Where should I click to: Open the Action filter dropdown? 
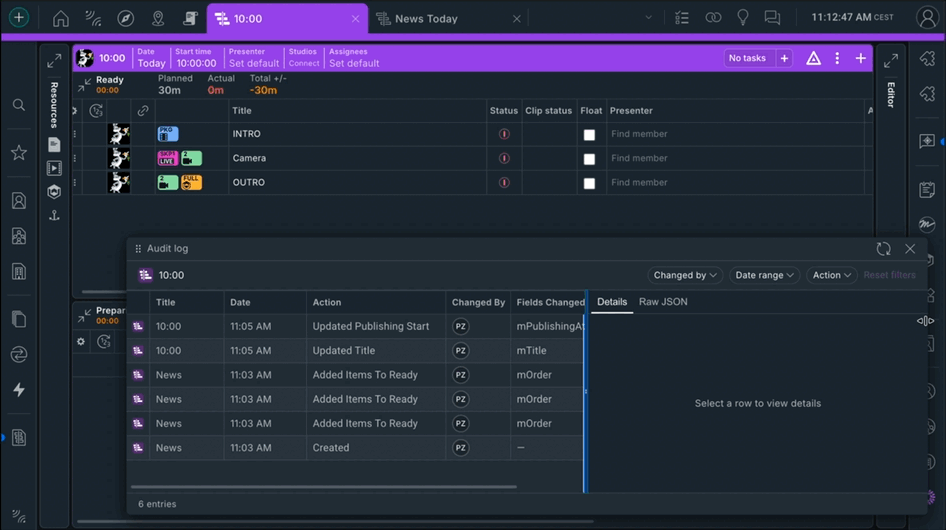click(831, 275)
